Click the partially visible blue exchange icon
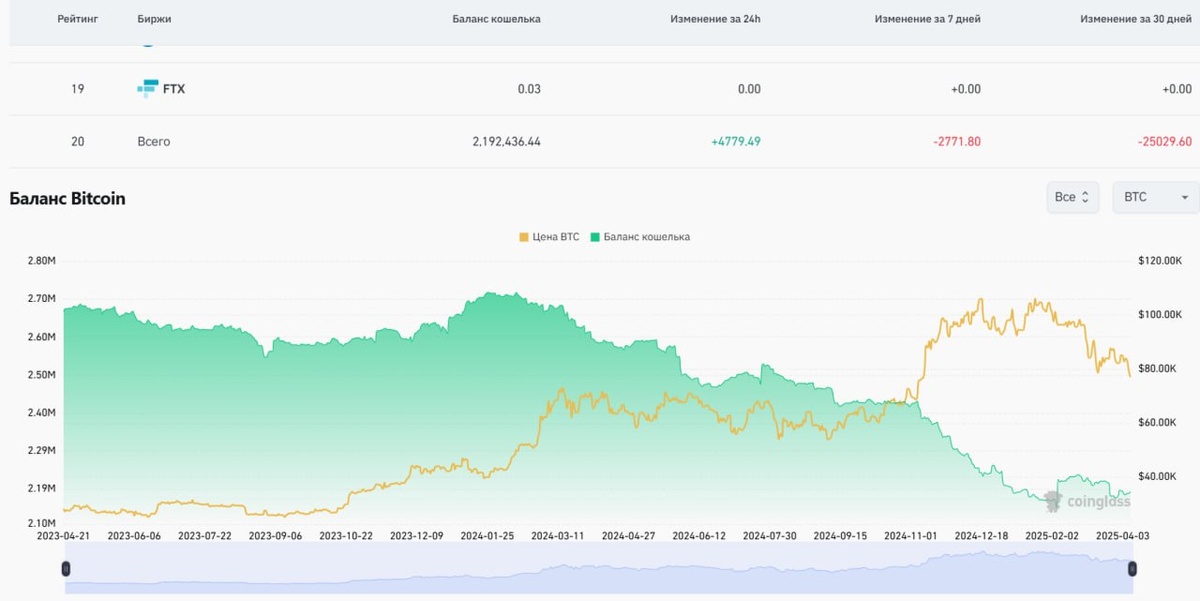 [x=148, y=45]
